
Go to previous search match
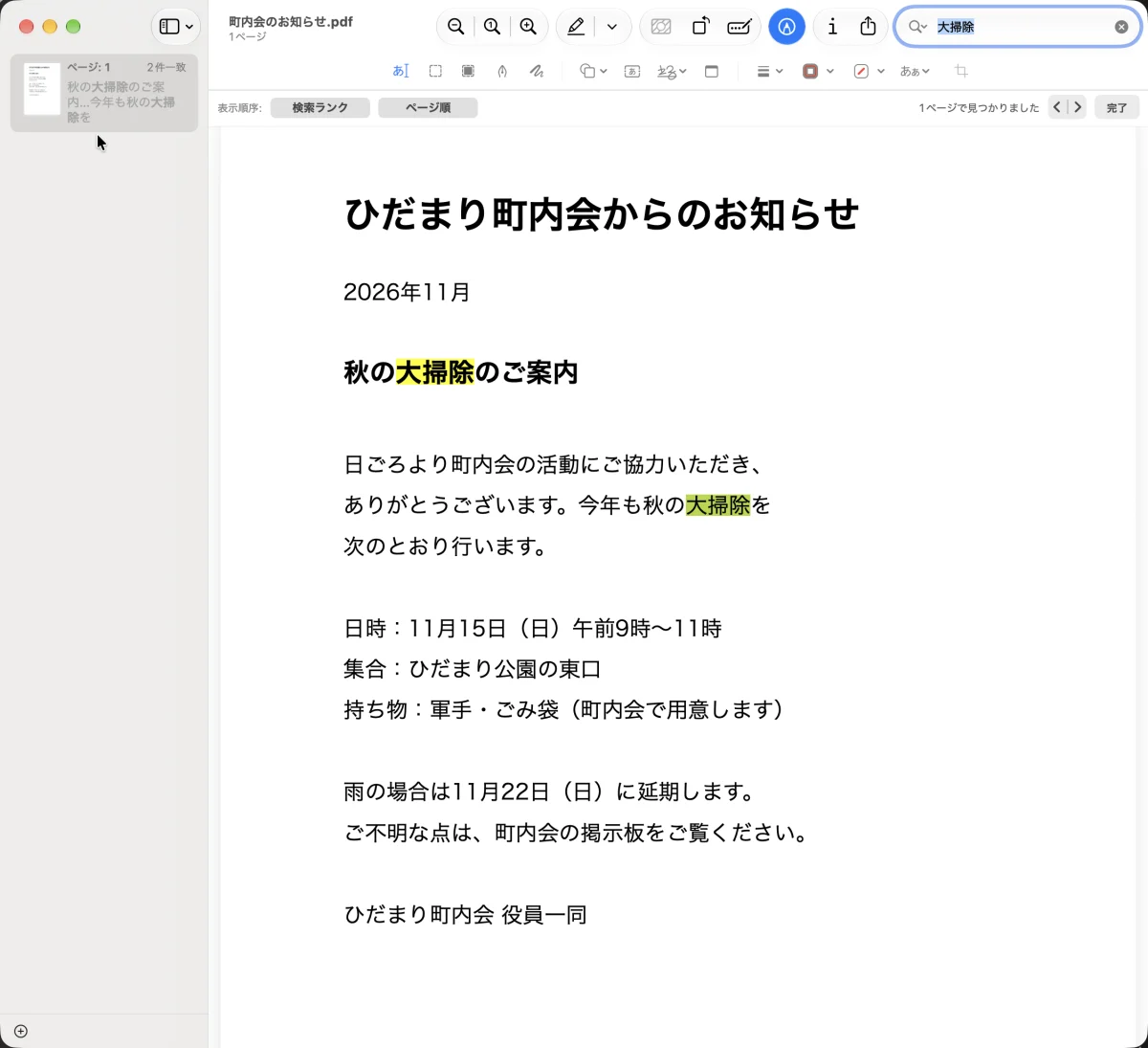click(1057, 107)
